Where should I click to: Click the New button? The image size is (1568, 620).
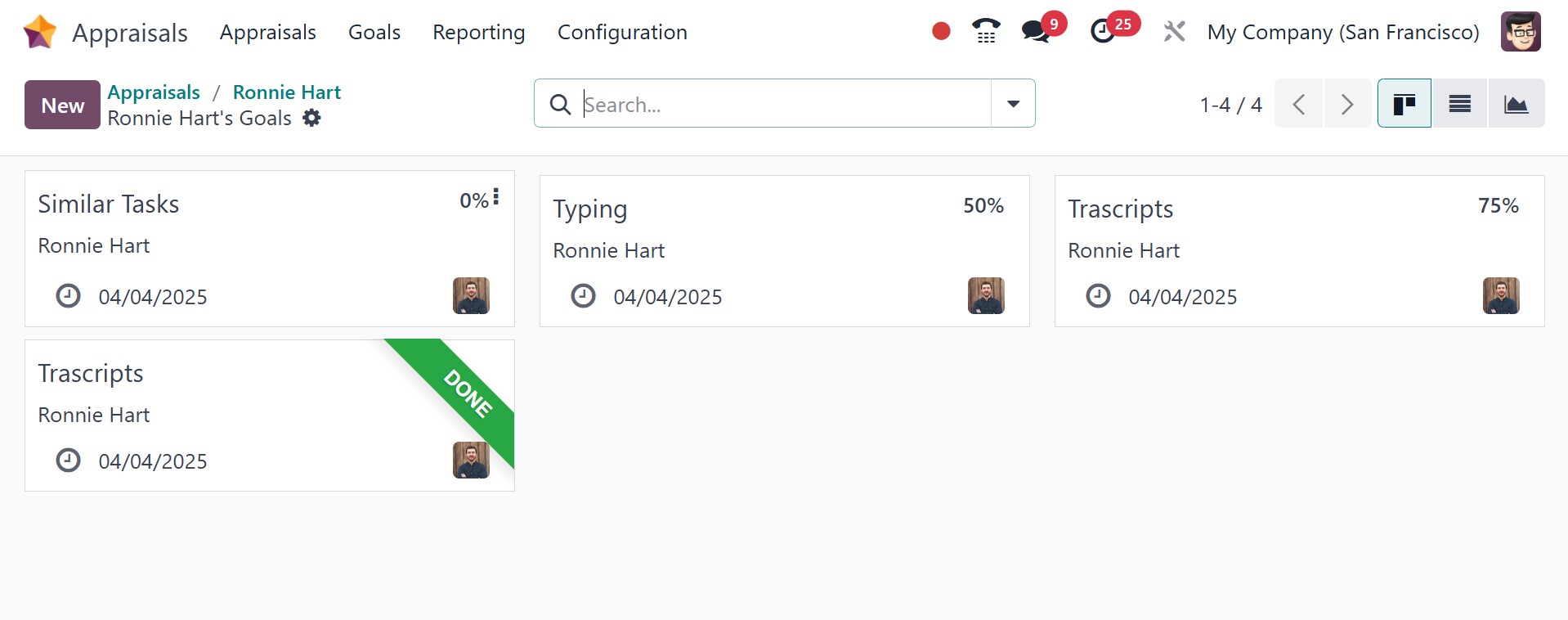62,105
